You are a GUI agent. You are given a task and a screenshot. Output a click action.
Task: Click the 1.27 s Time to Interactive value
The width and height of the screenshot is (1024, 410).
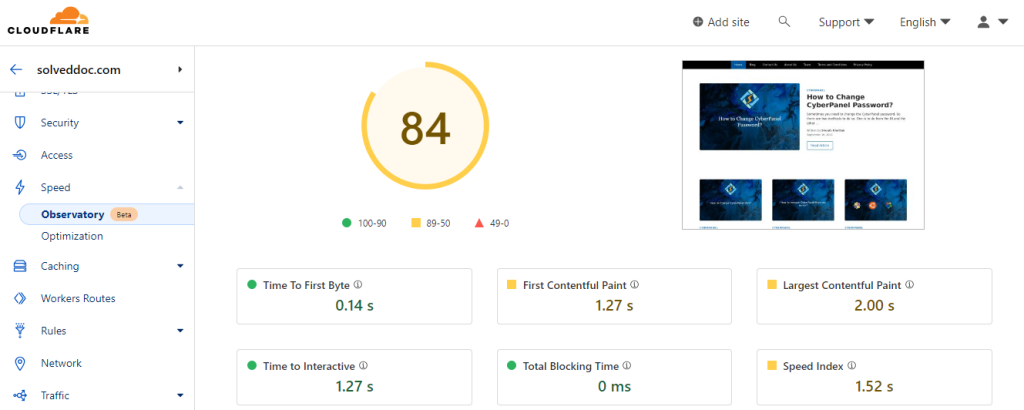point(355,386)
